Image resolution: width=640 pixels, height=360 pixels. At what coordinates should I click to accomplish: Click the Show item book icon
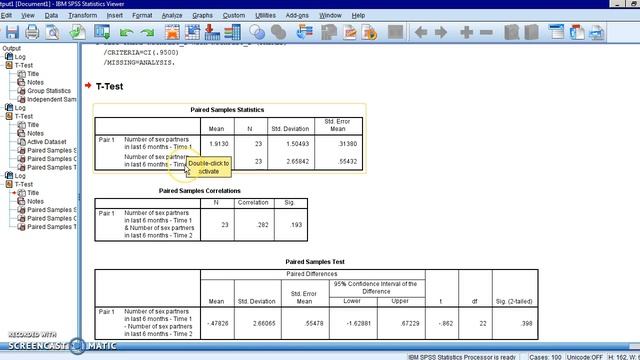coord(511,32)
